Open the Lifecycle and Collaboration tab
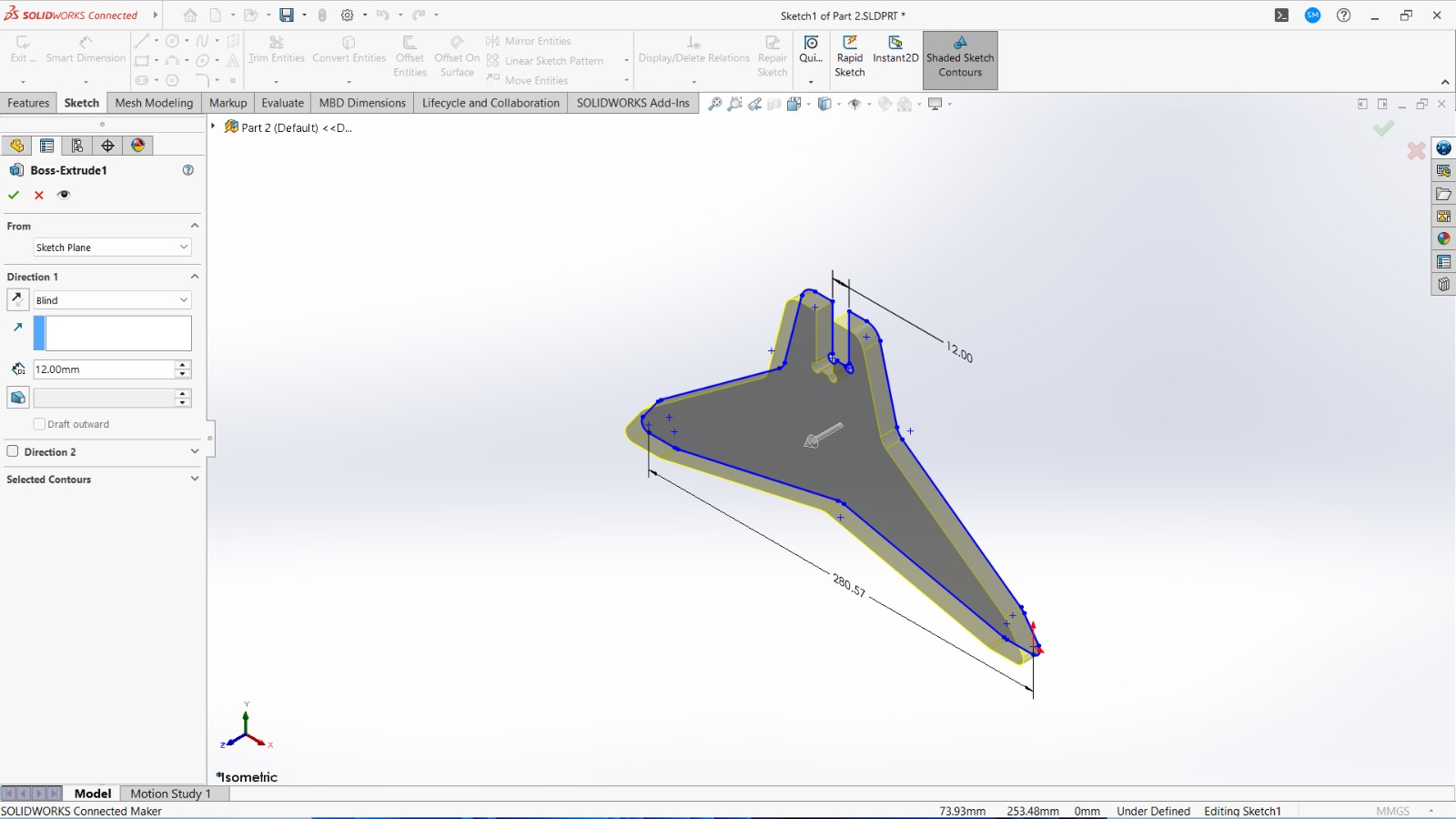 tap(490, 103)
